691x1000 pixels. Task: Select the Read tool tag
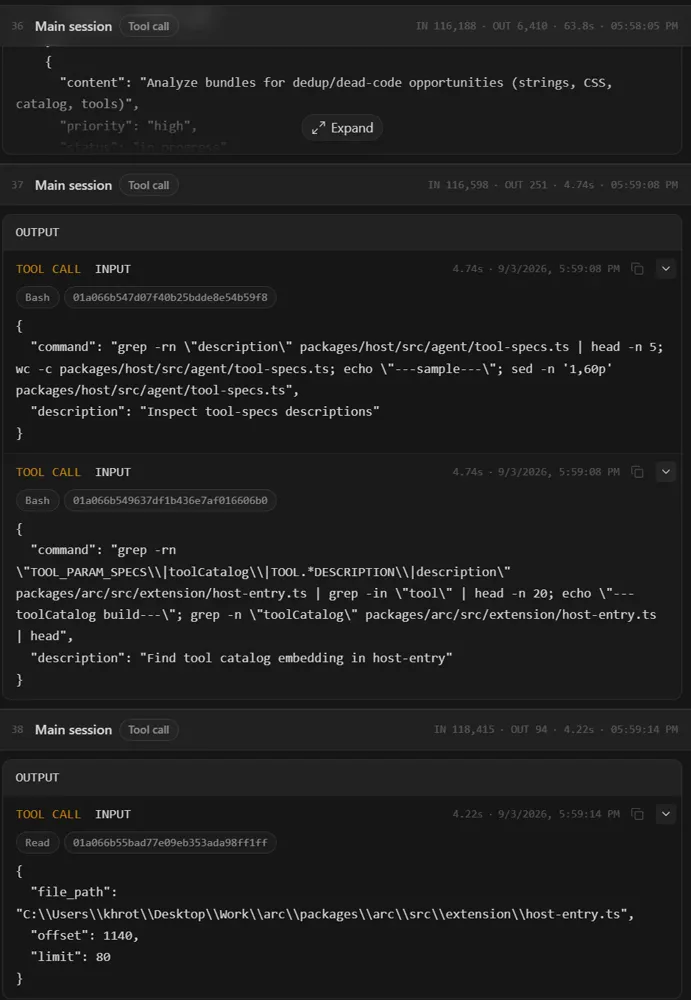point(38,842)
